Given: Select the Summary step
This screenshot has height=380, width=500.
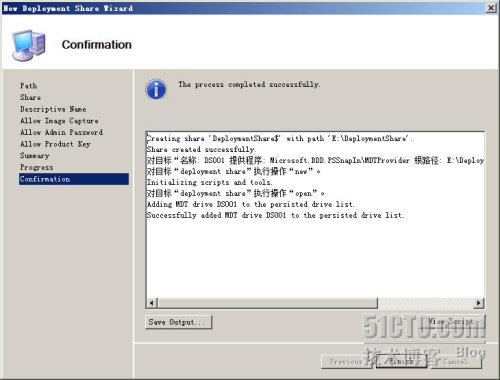Looking at the screenshot, I should tap(34, 156).
